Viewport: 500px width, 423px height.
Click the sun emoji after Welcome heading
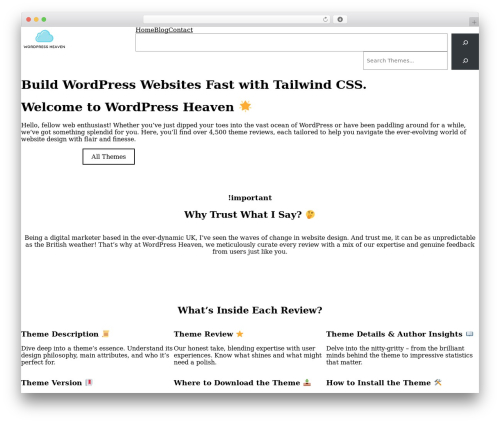pos(245,106)
